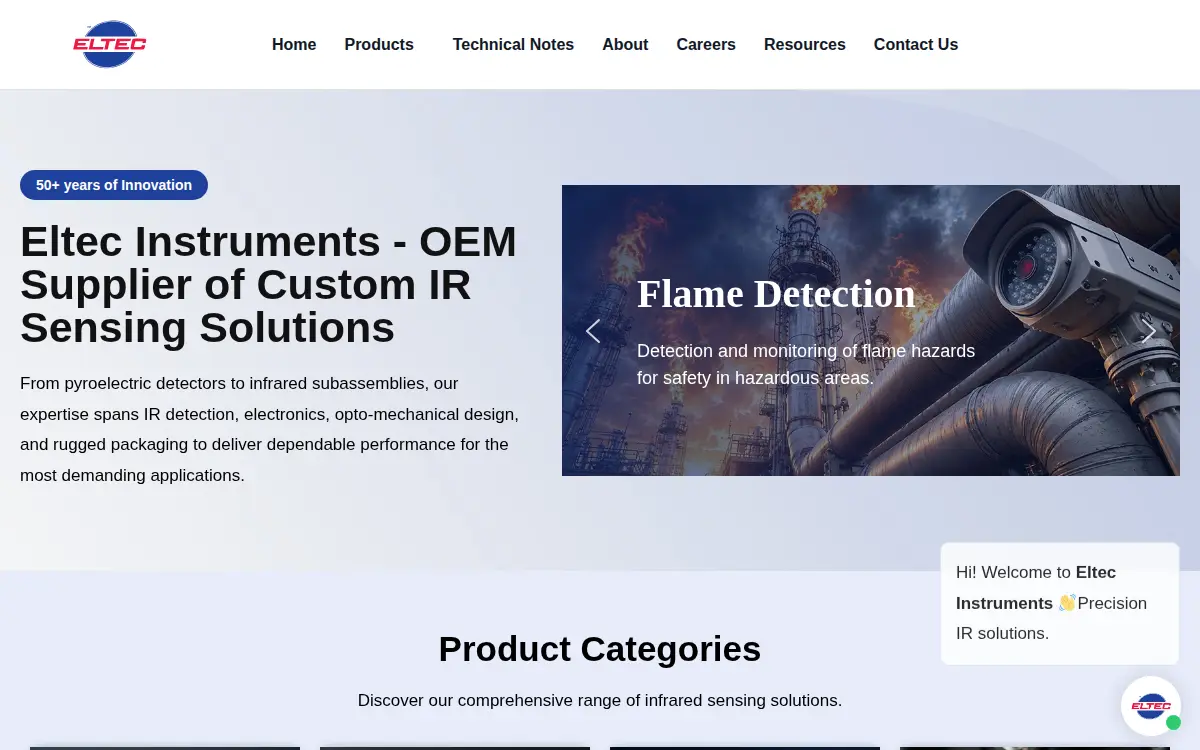The height and width of the screenshot is (750, 1200).
Task: Open the Home menu item
Action: coord(294,44)
